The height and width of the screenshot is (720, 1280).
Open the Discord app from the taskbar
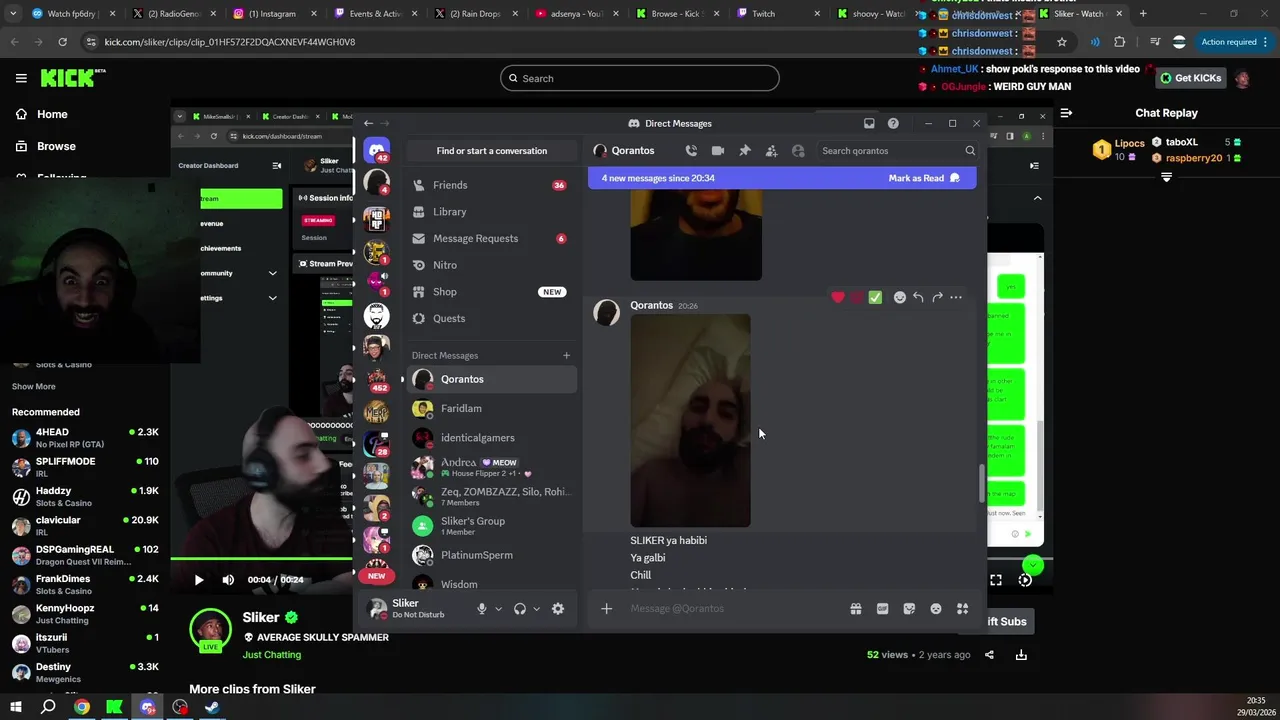pyautogui.click(x=147, y=707)
